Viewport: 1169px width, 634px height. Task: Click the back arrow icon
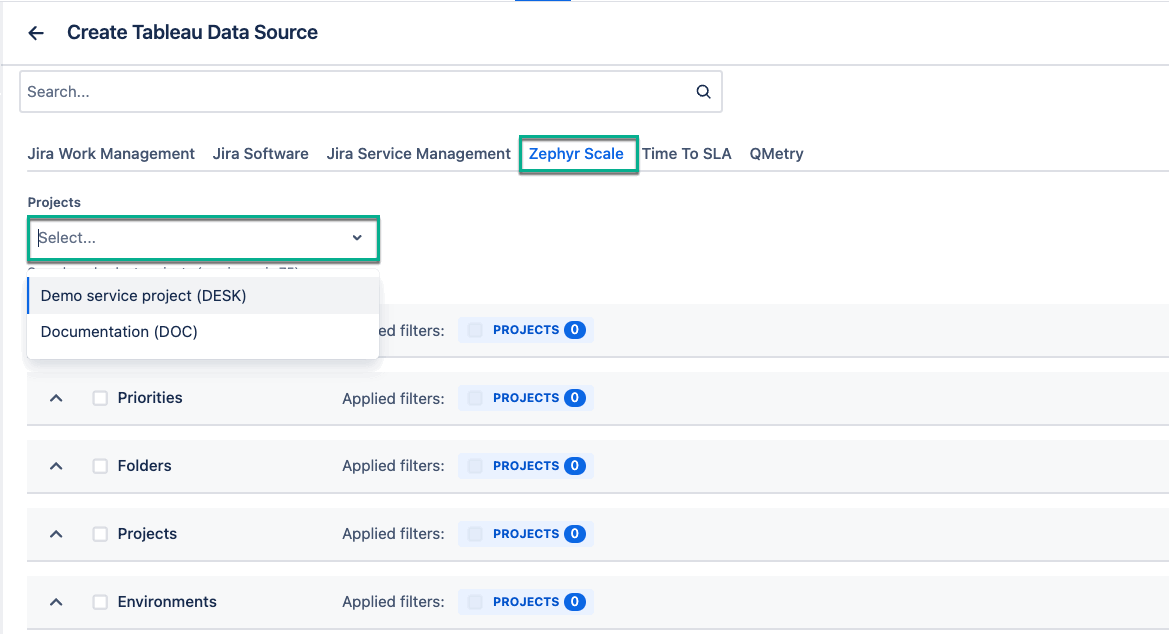[36, 33]
